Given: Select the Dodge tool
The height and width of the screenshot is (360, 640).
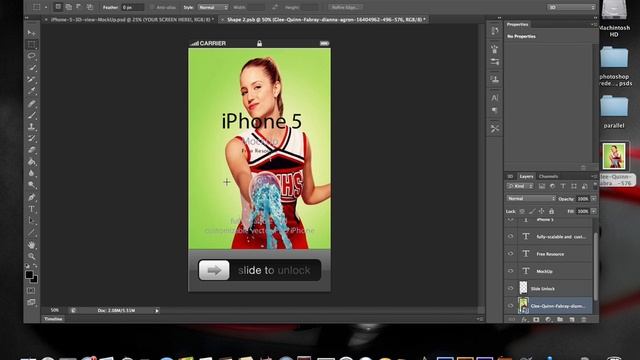Looking at the screenshot, I should 31,185.
